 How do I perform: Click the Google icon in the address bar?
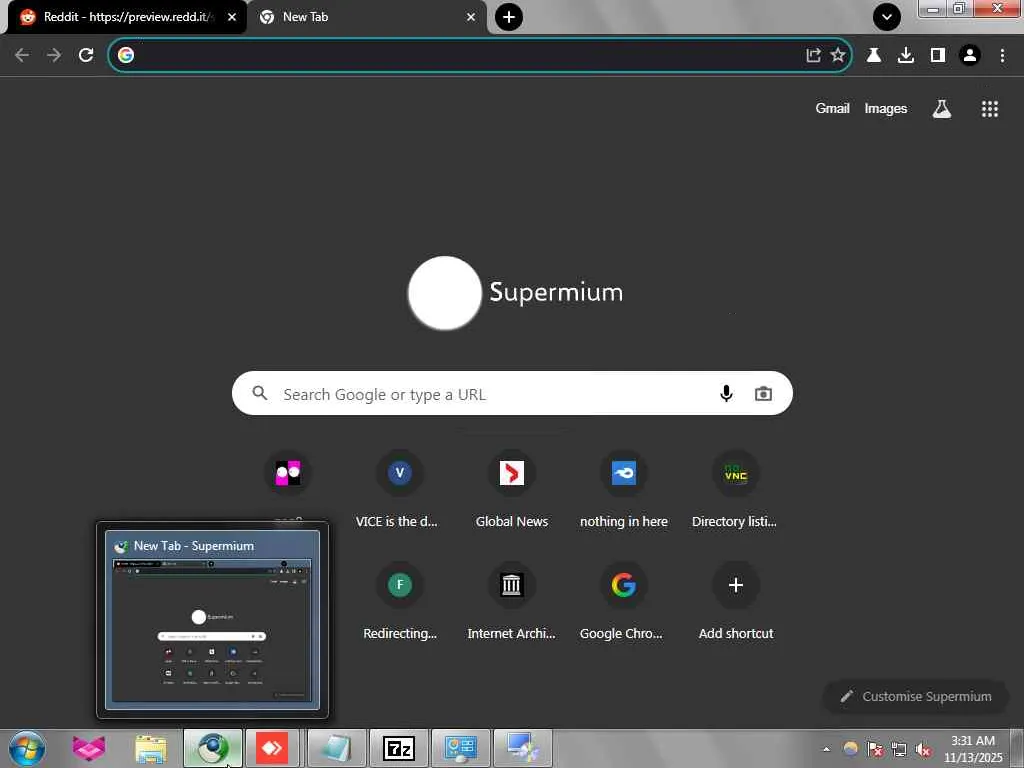pos(126,56)
